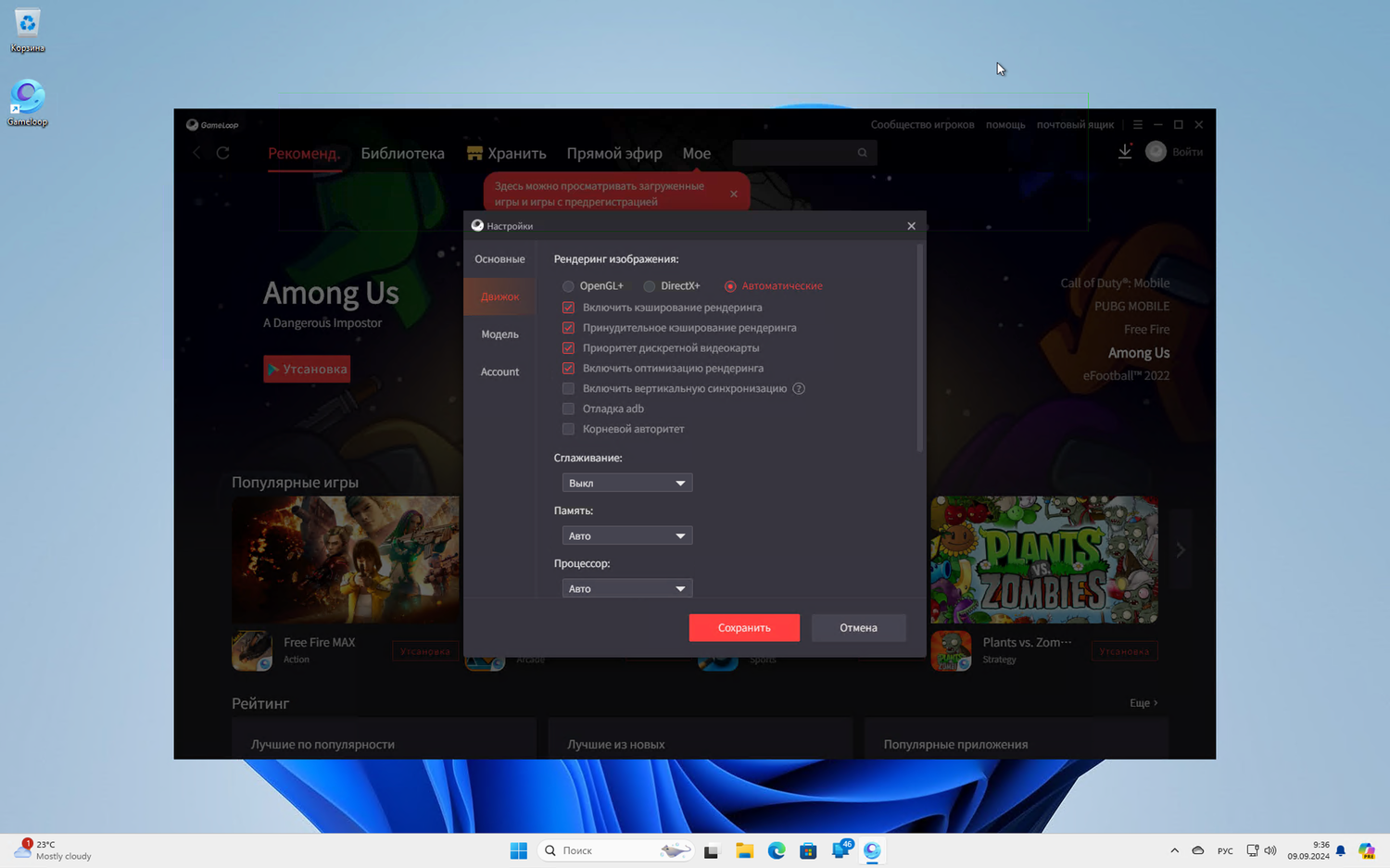
Task: Open the Хранить store tab
Action: [x=507, y=154]
